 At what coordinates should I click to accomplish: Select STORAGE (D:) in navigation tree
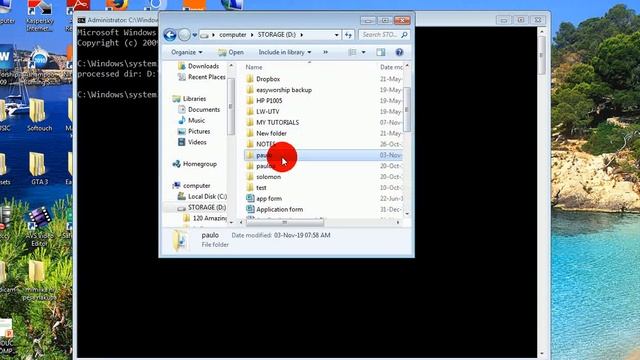(202, 208)
